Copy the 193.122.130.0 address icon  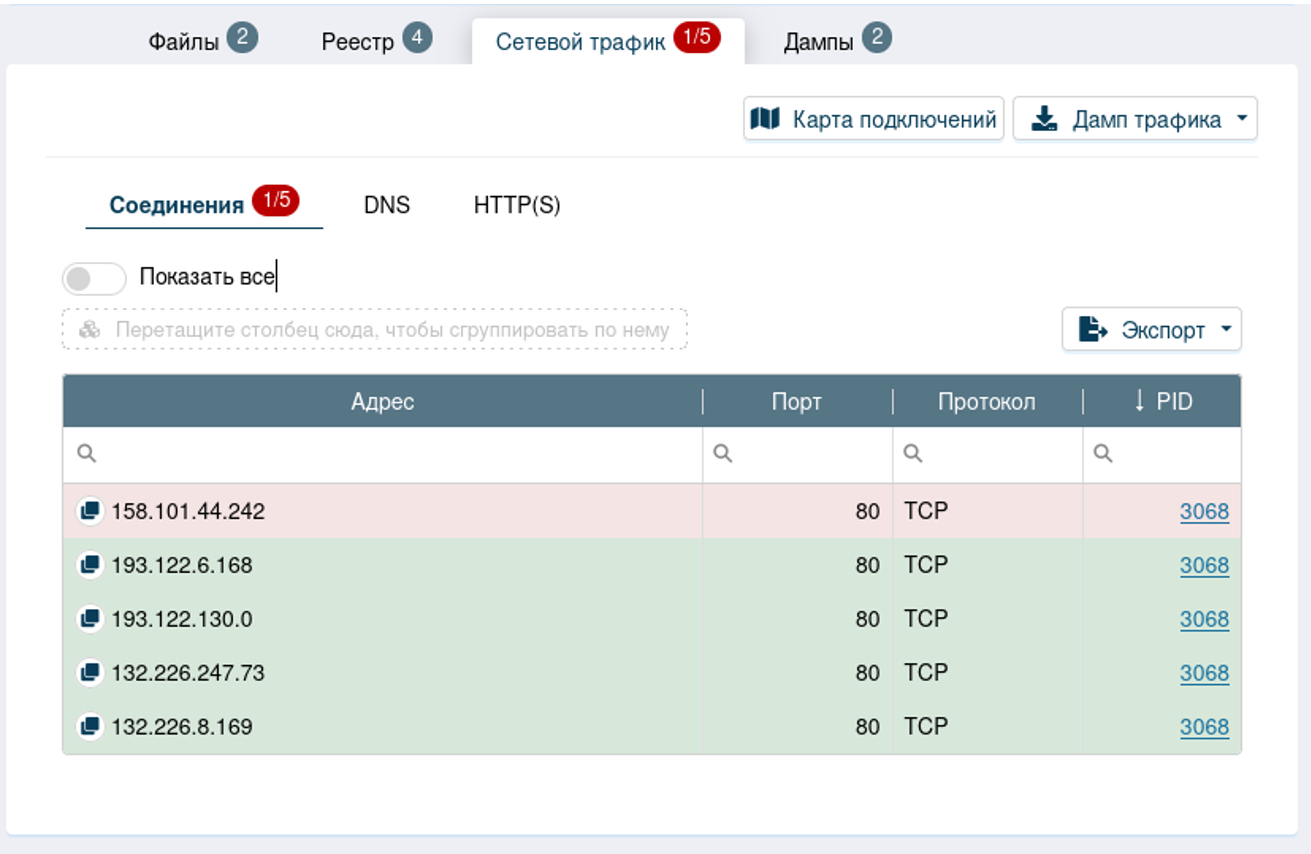pos(90,619)
